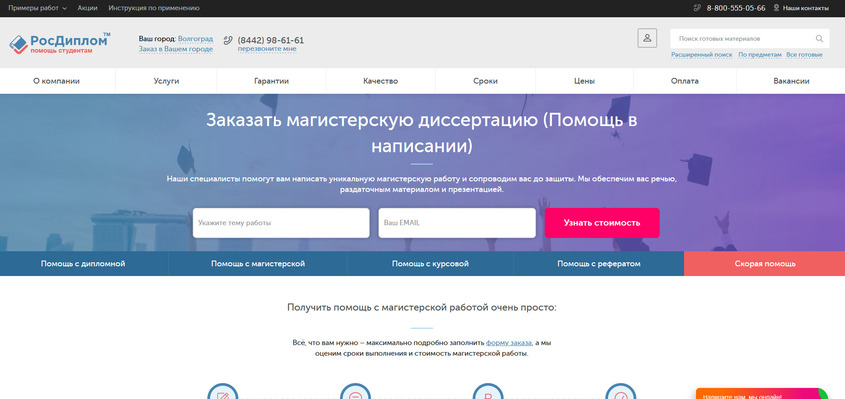Open the Качество menu
This screenshot has width=845, height=399.
380,81
